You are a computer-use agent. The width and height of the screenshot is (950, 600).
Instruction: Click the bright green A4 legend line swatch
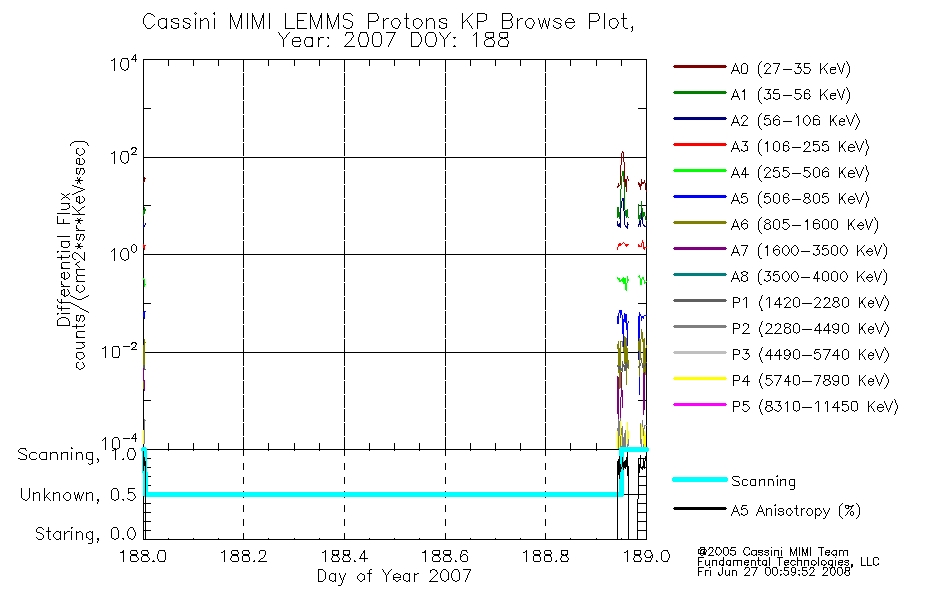coord(699,171)
